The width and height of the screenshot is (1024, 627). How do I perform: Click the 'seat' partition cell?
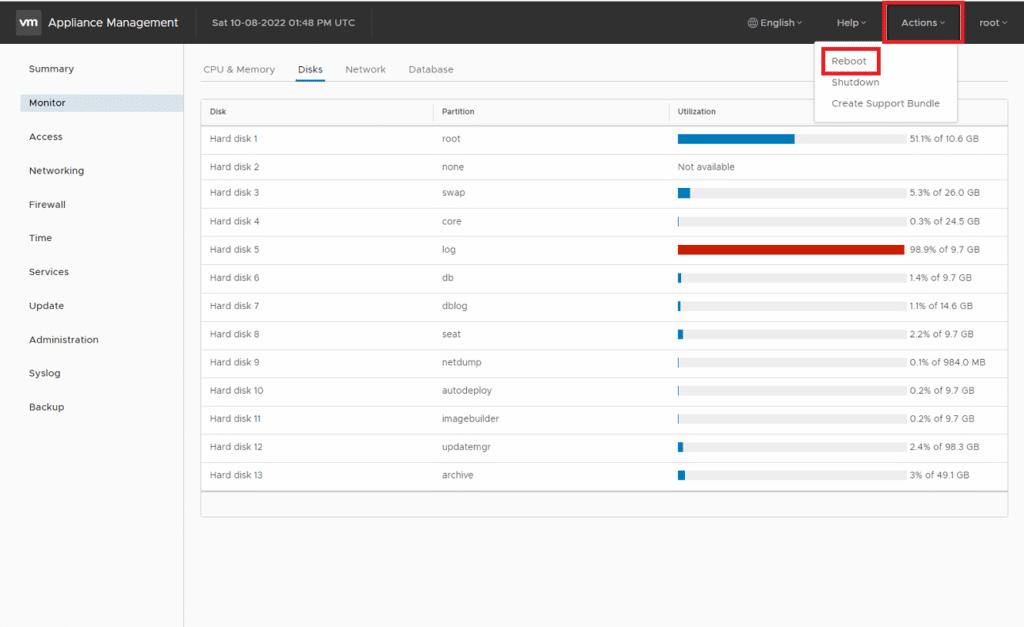point(451,334)
